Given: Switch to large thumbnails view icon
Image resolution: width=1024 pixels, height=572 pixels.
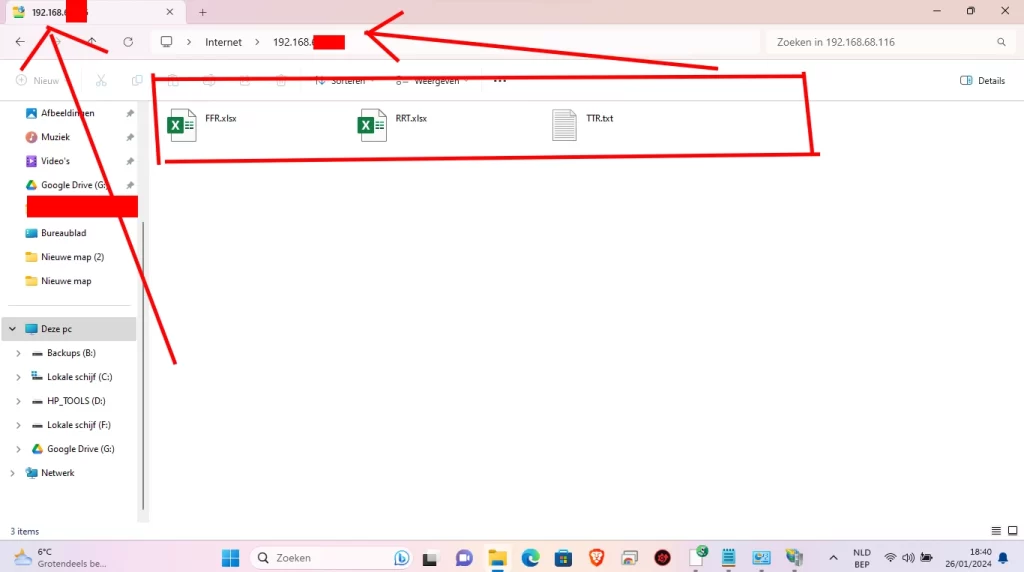Looking at the screenshot, I should point(1012,531).
